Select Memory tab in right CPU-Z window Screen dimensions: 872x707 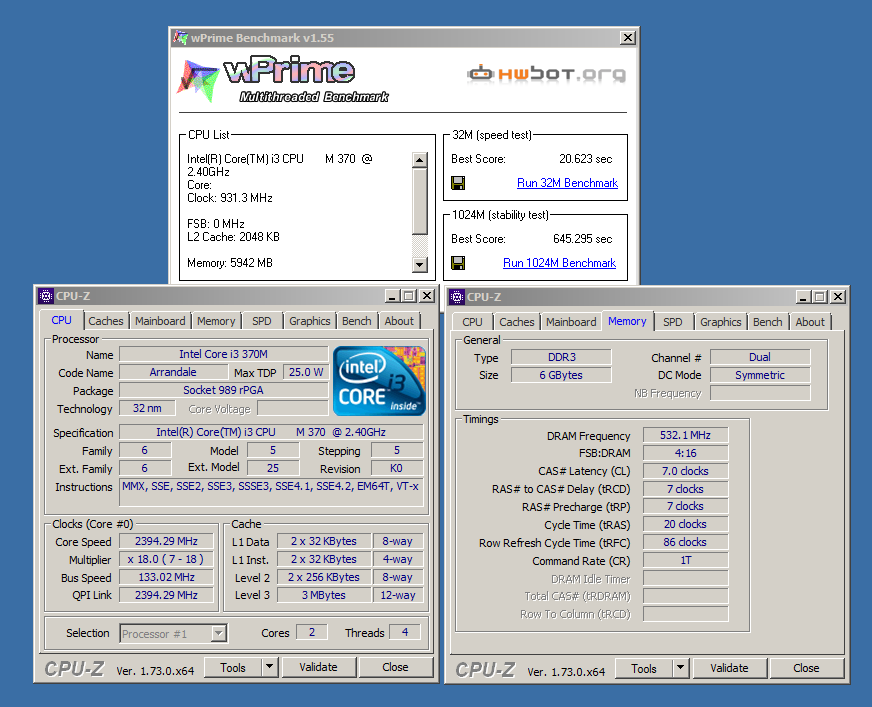point(627,321)
